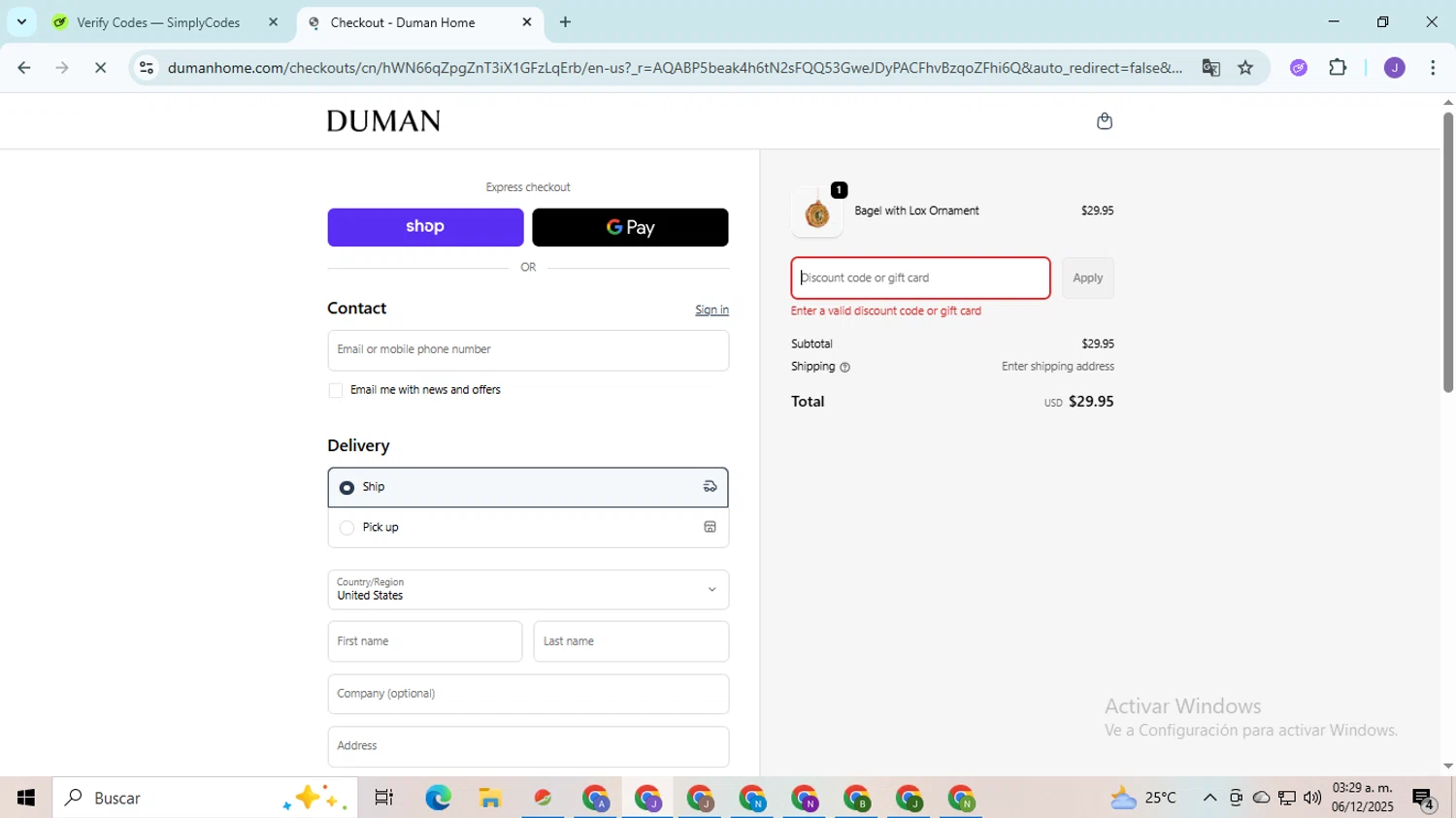
Task: Follow the Sign in link
Action: 711,311
